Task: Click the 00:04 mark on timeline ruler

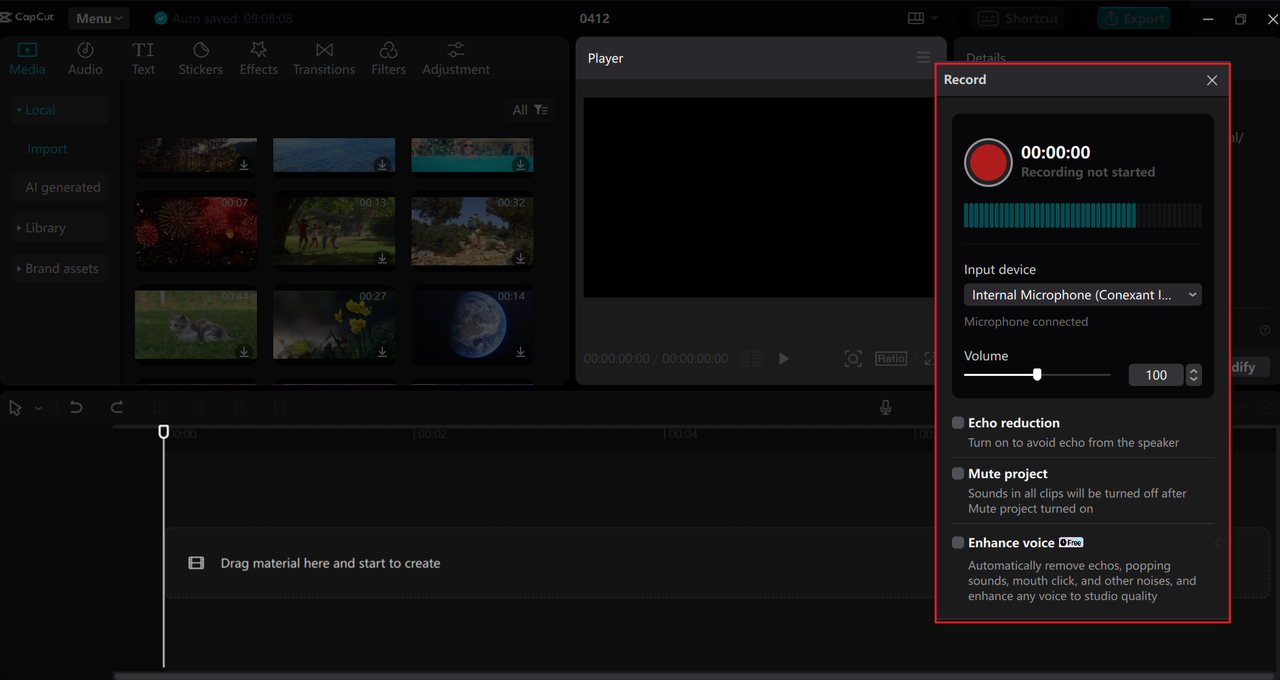Action: pyautogui.click(x=682, y=434)
